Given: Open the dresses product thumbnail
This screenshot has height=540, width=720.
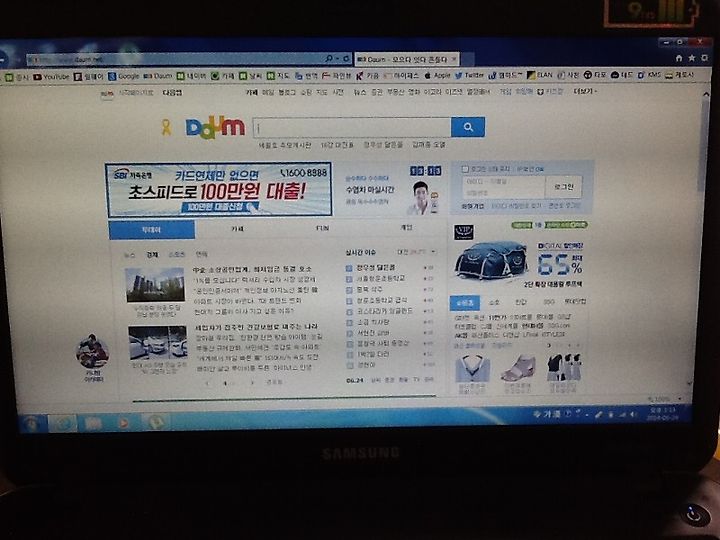Looking at the screenshot, I should tap(563, 367).
